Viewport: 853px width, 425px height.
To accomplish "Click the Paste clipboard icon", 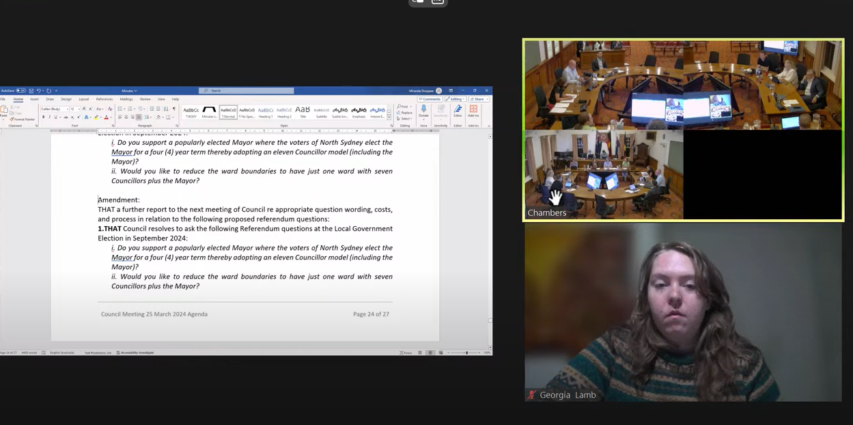I will pos(3,109).
